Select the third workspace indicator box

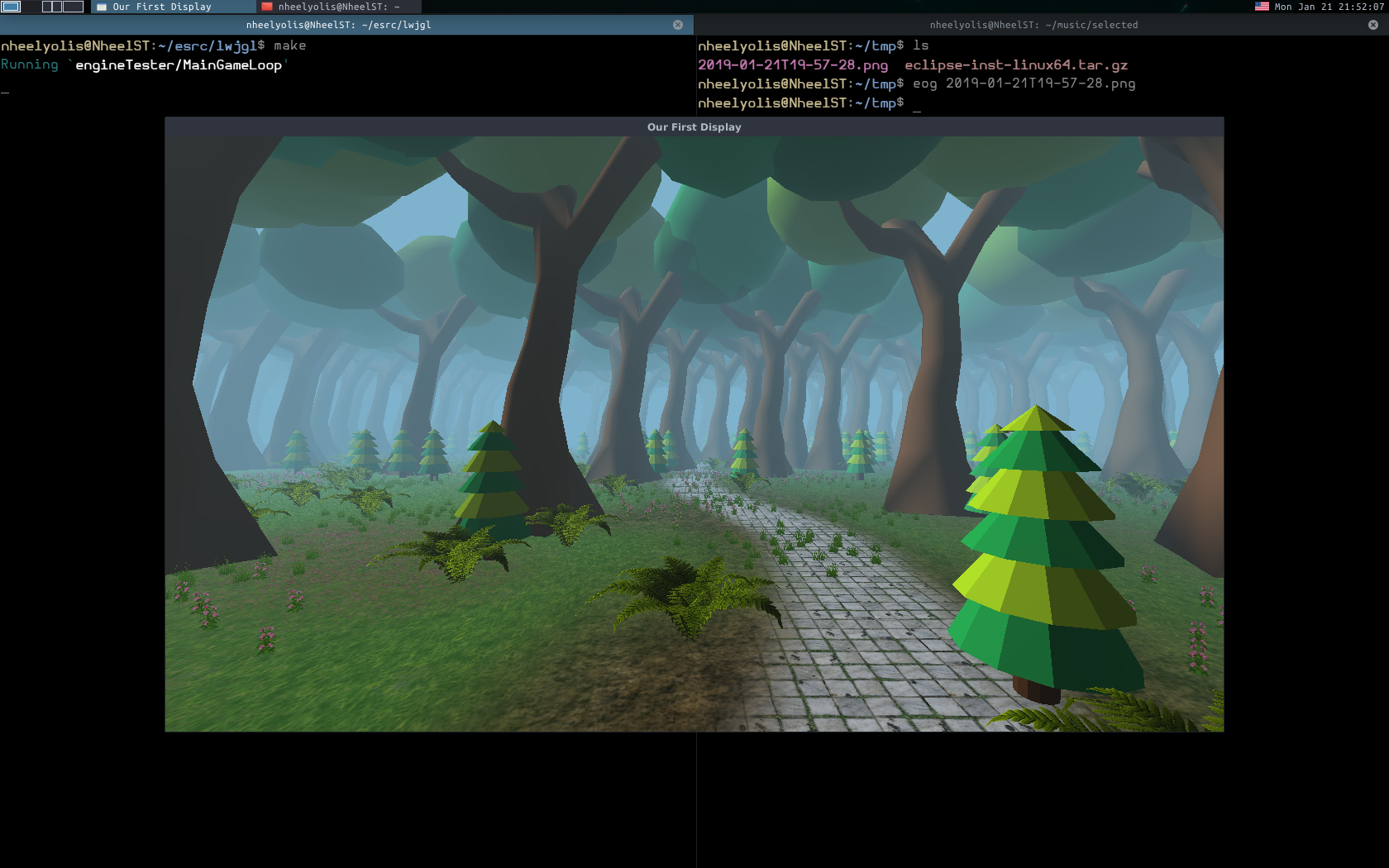(74, 7)
